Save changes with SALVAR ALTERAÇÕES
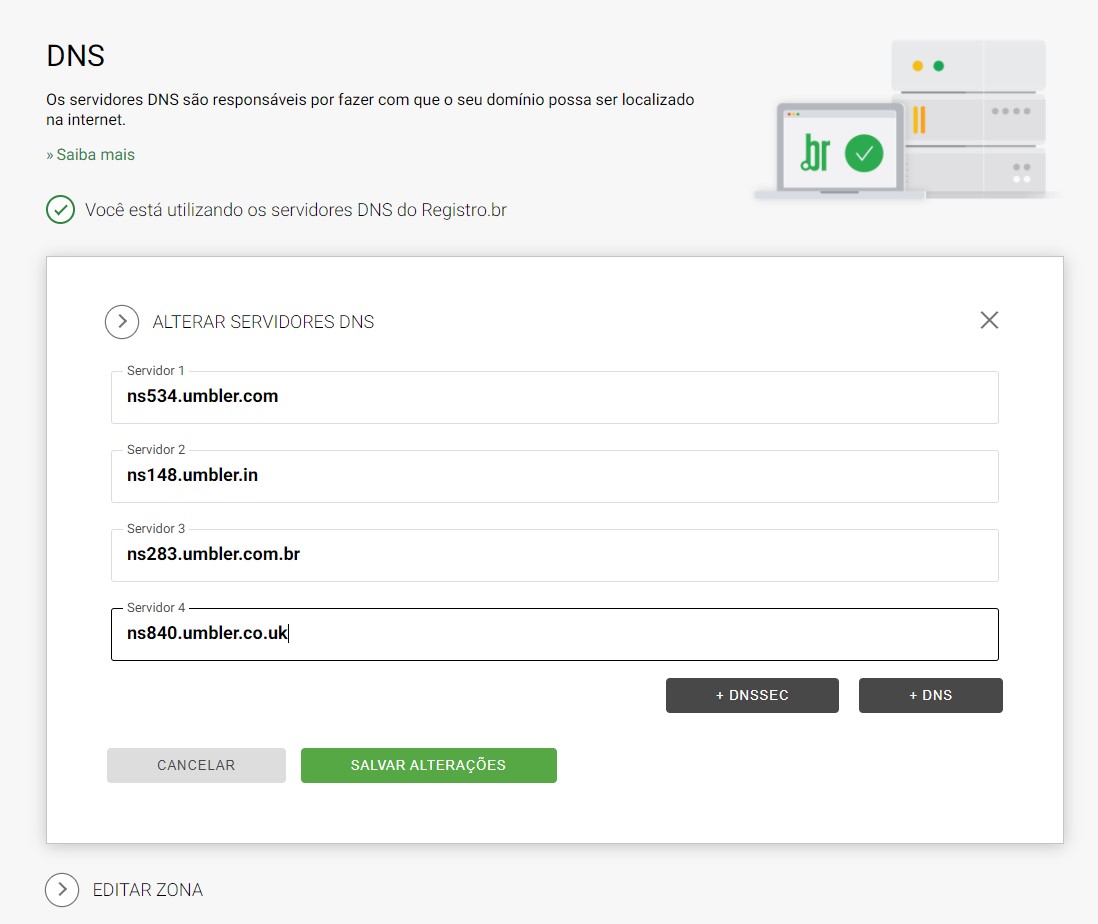1098x924 pixels. 428,765
